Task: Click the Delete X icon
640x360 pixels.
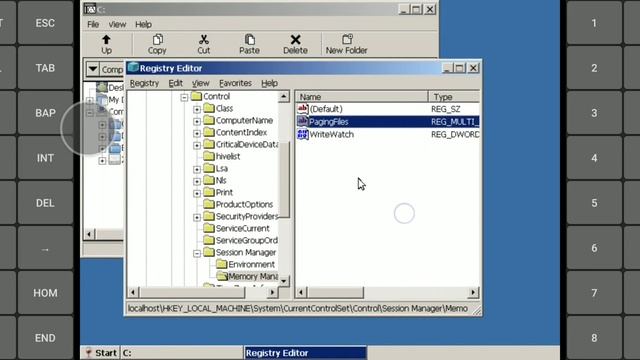Action: pos(296,40)
